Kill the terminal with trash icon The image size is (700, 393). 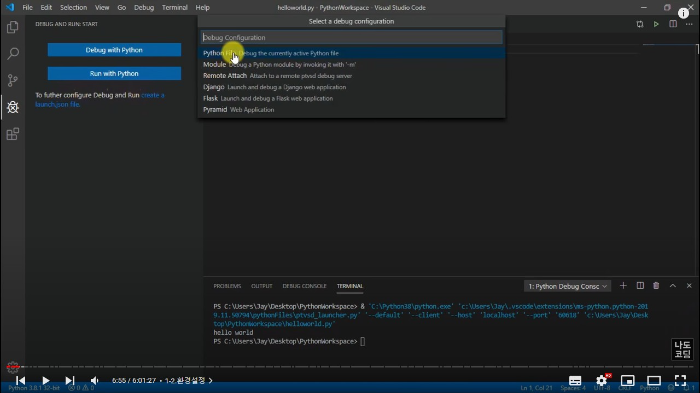(656, 286)
